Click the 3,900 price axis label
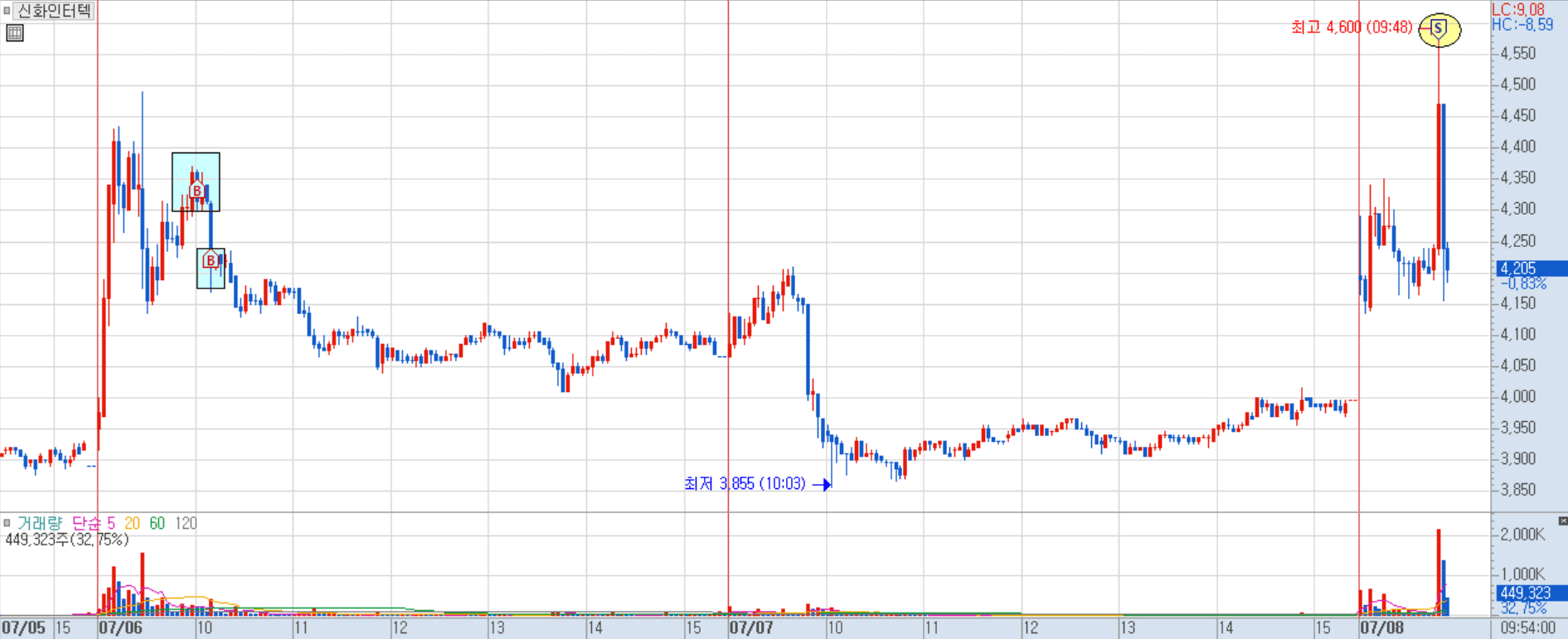1568x639 pixels. pos(1518,458)
